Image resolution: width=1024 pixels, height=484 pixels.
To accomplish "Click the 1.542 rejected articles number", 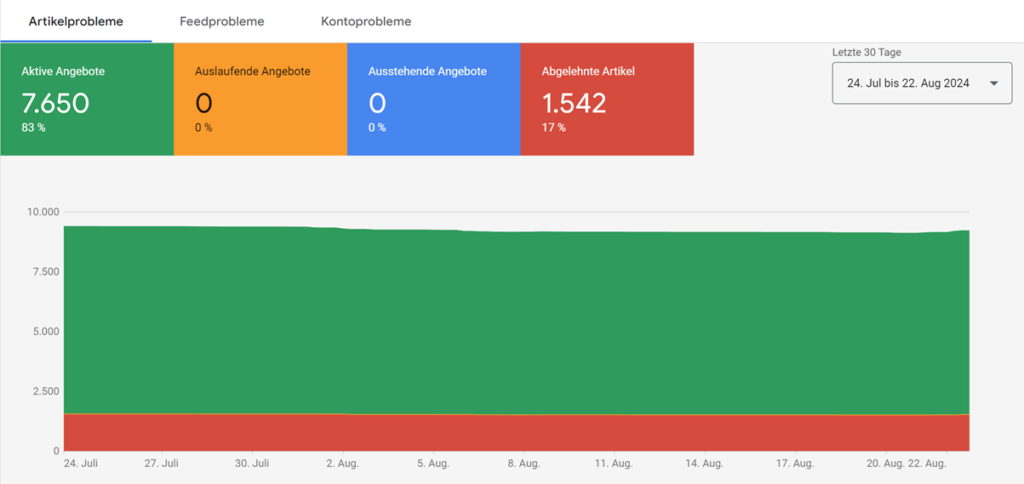I will [575, 103].
